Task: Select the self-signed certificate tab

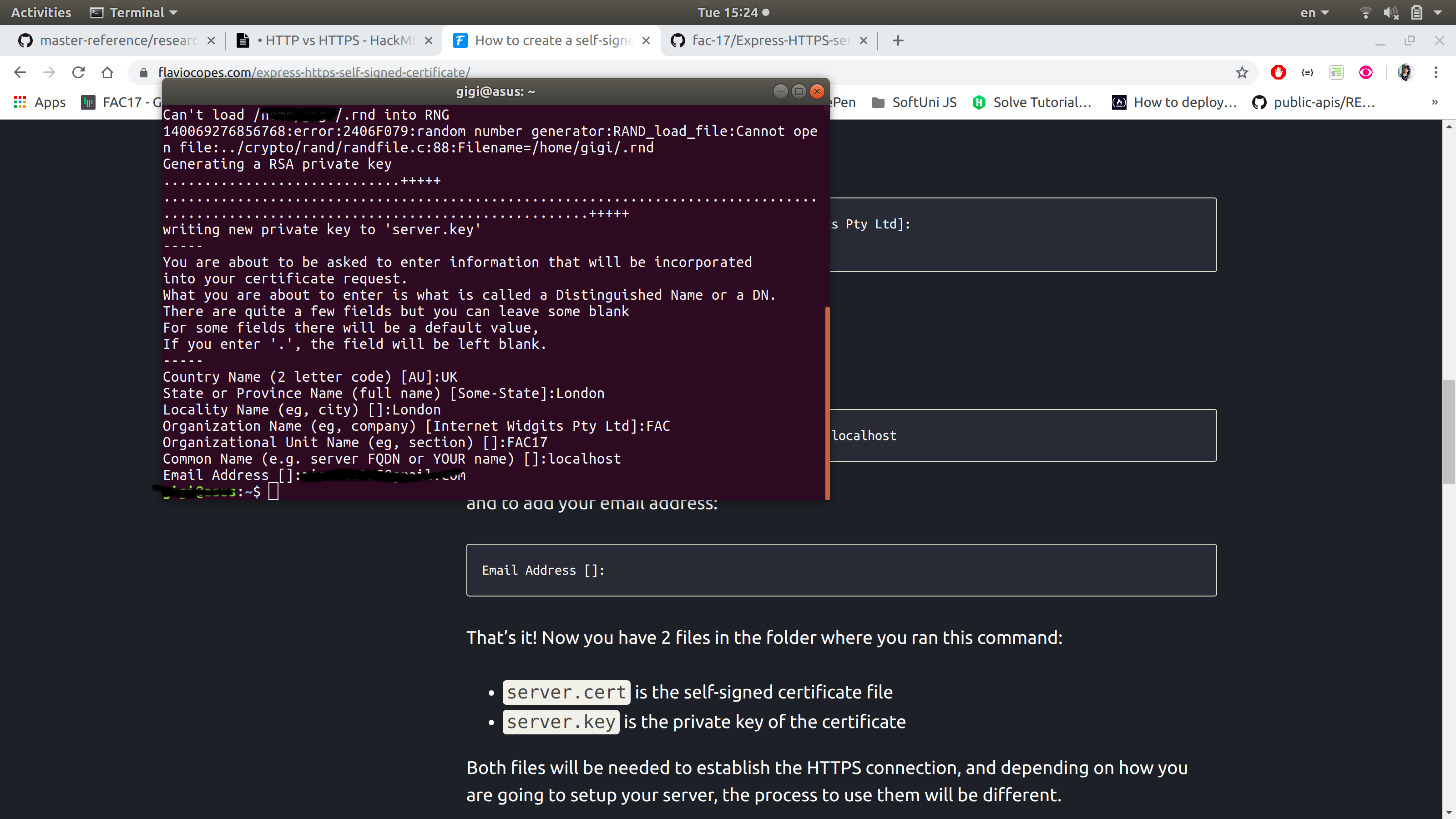Action: click(551, 40)
